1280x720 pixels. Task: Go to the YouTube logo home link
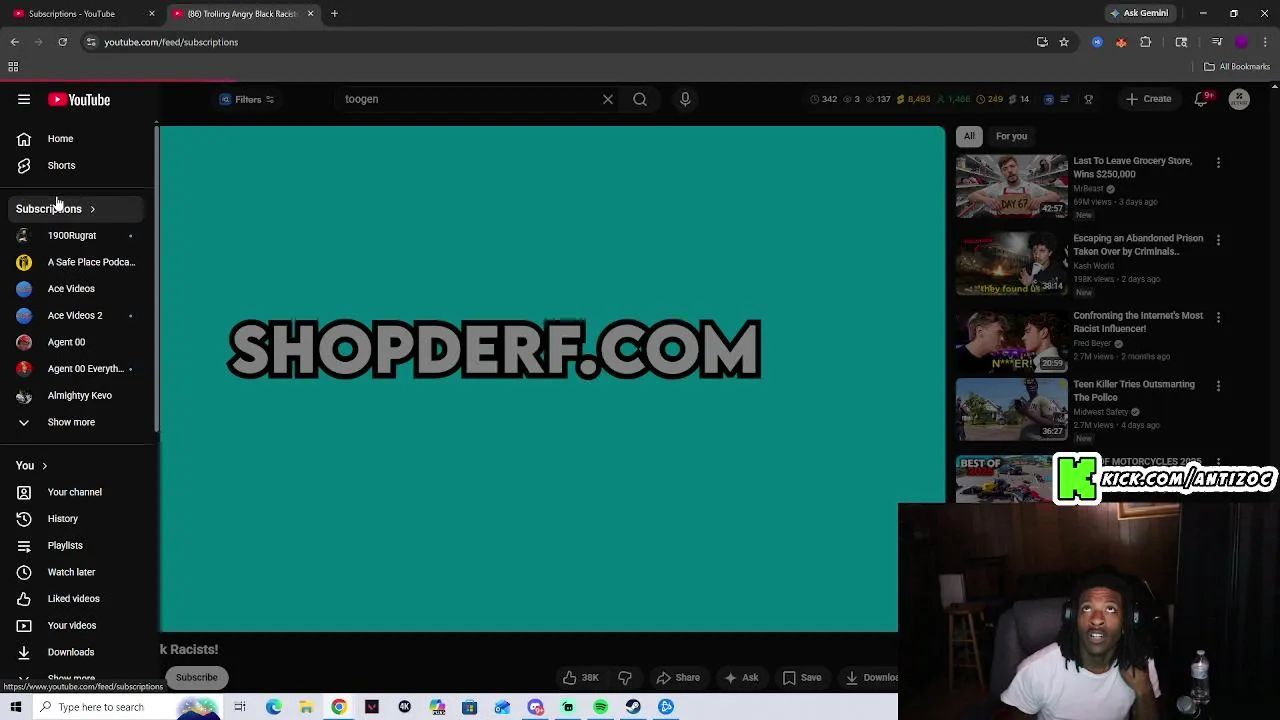point(79,100)
